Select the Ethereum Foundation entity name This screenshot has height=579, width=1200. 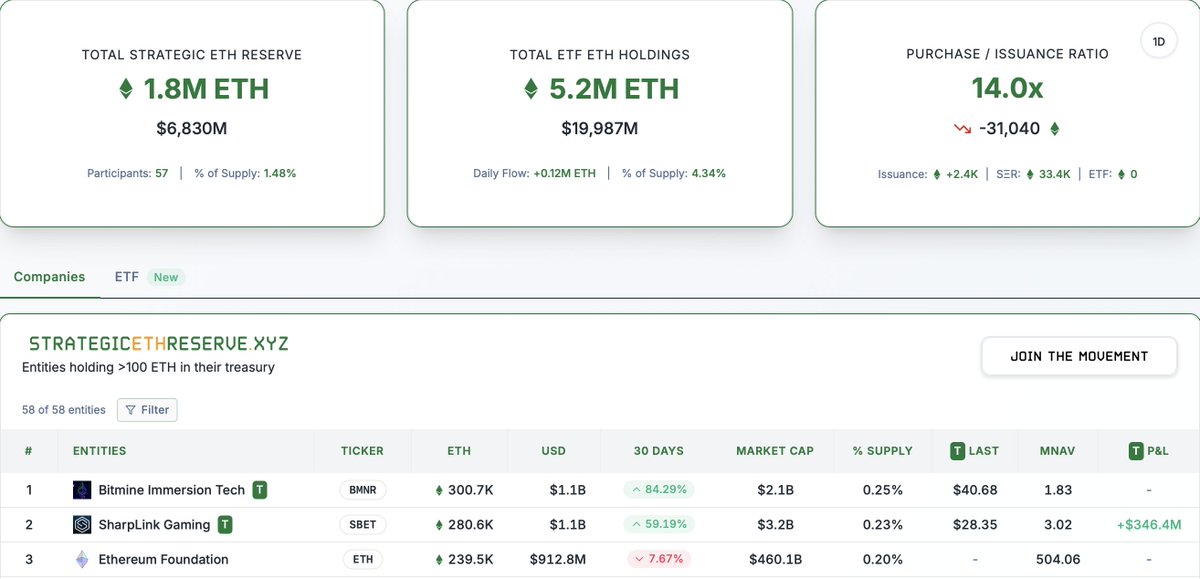pyautogui.click(x=164, y=560)
